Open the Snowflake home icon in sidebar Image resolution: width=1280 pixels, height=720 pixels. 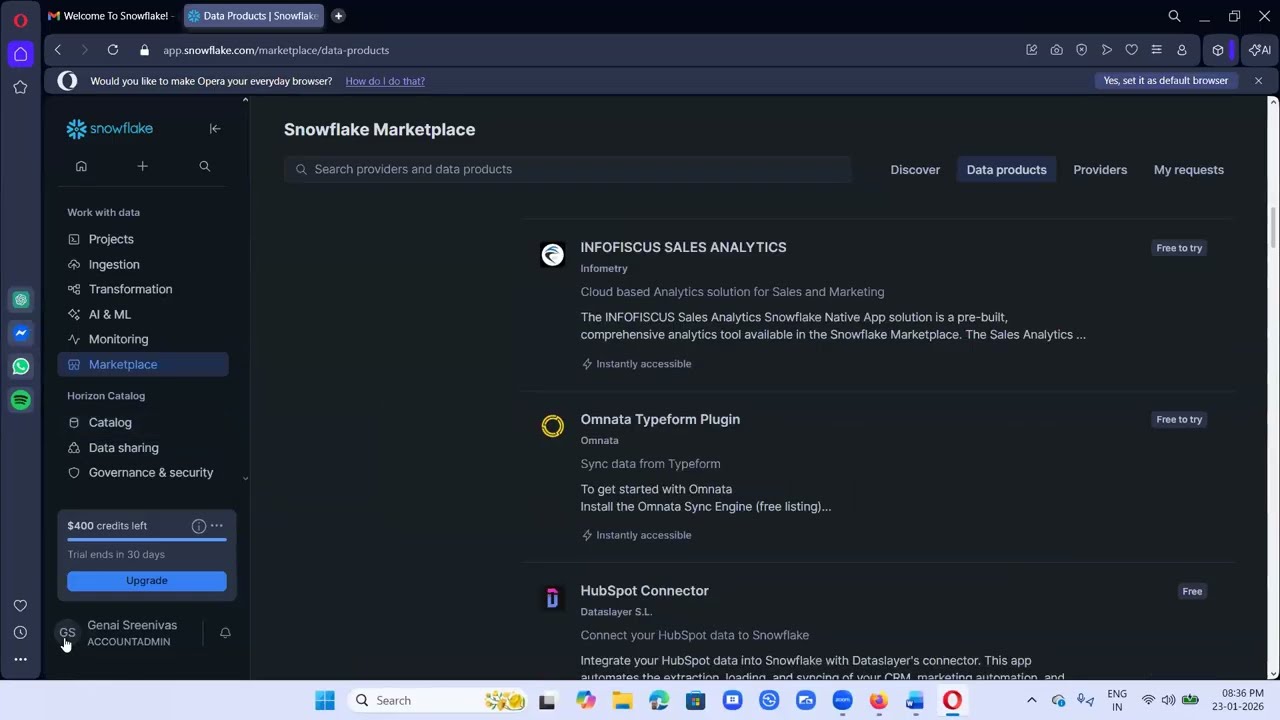coord(81,166)
